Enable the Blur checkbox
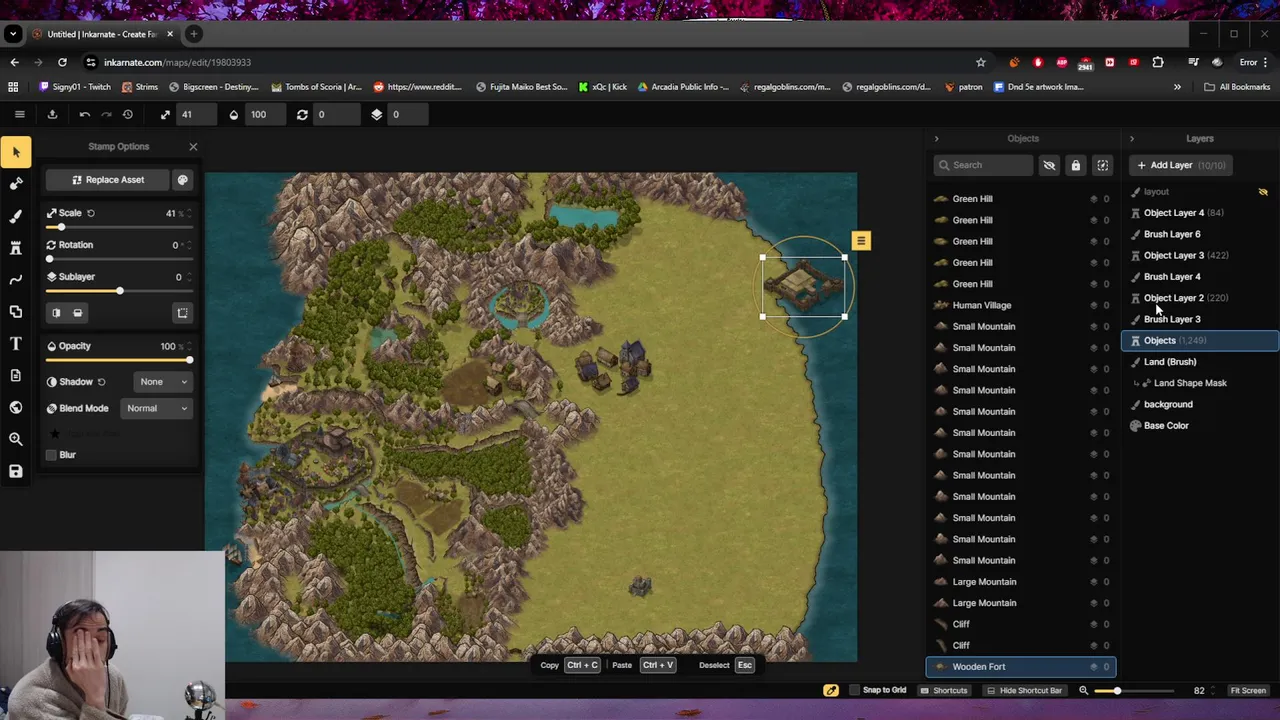Screen dimensions: 1280x720 coord(51,455)
